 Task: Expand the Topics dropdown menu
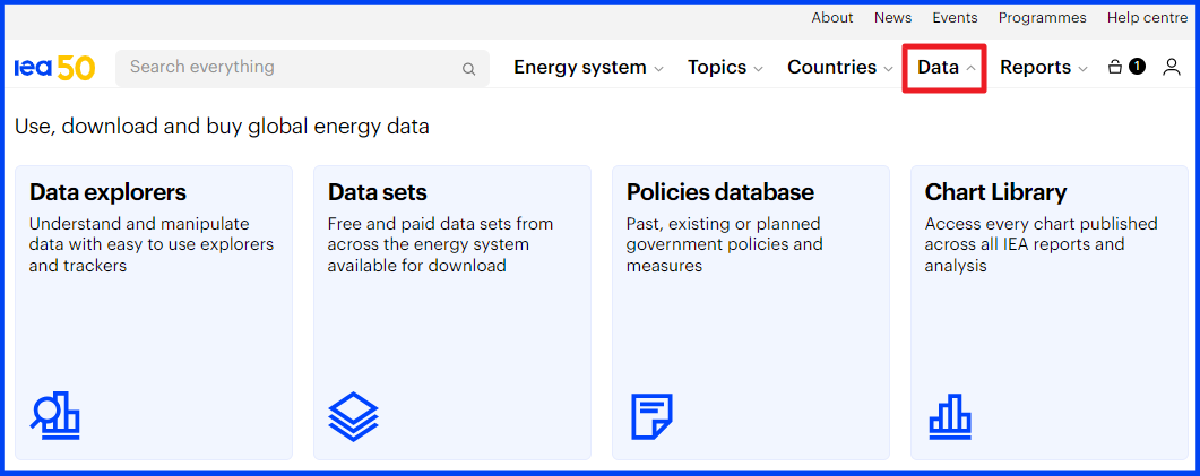click(x=725, y=68)
